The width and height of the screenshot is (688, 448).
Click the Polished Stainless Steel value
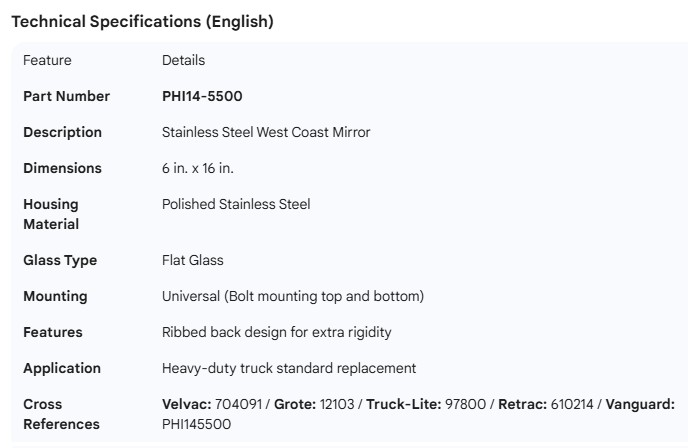(236, 204)
